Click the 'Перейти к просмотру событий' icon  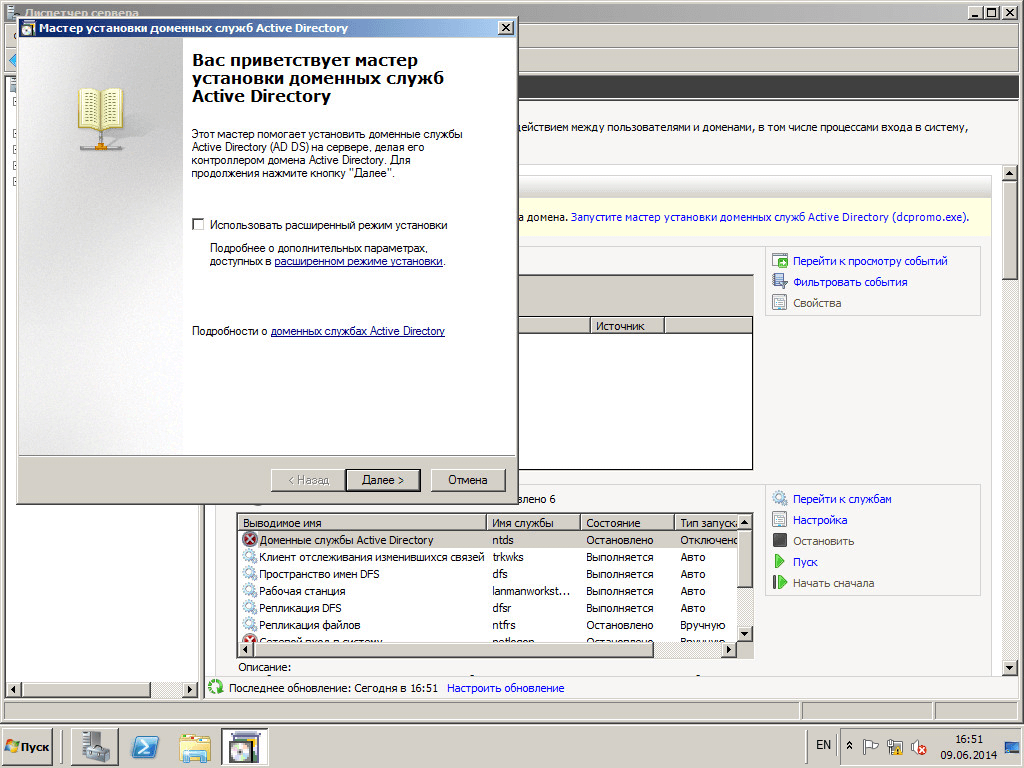[x=780, y=261]
